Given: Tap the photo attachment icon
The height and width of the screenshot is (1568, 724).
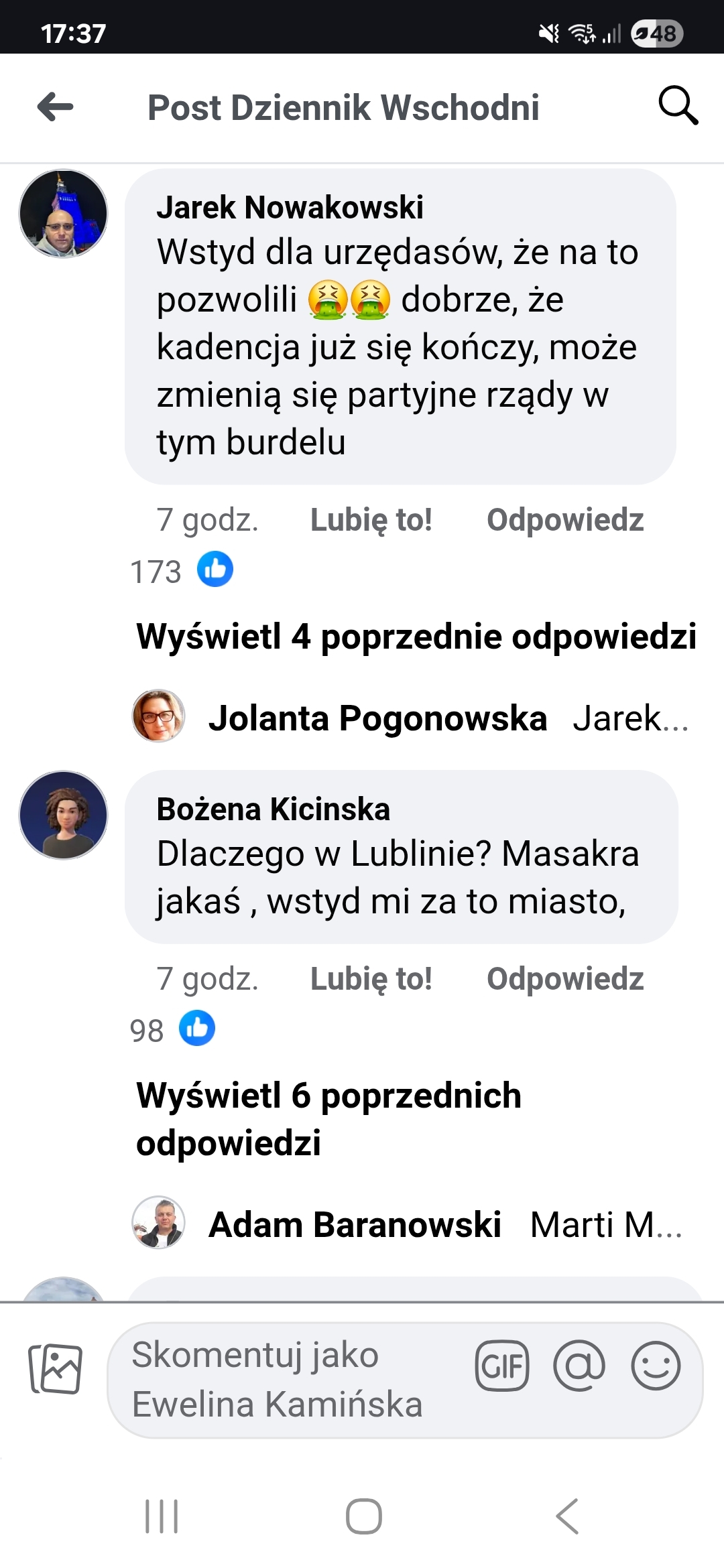Looking at the screenshot, I should pyautogui.click(x=56, y=1368).
